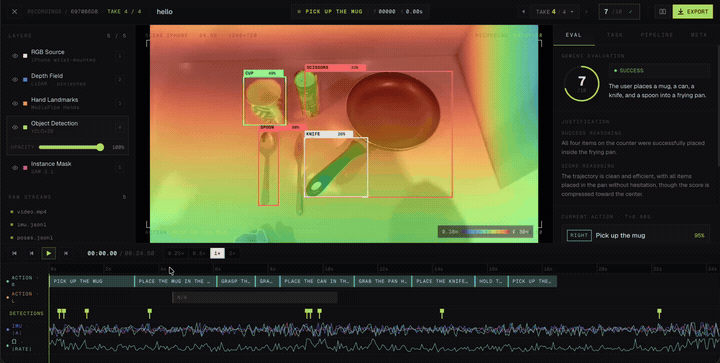Select the 'Place the mug in the' timeline segment

[x=175, y=281]
